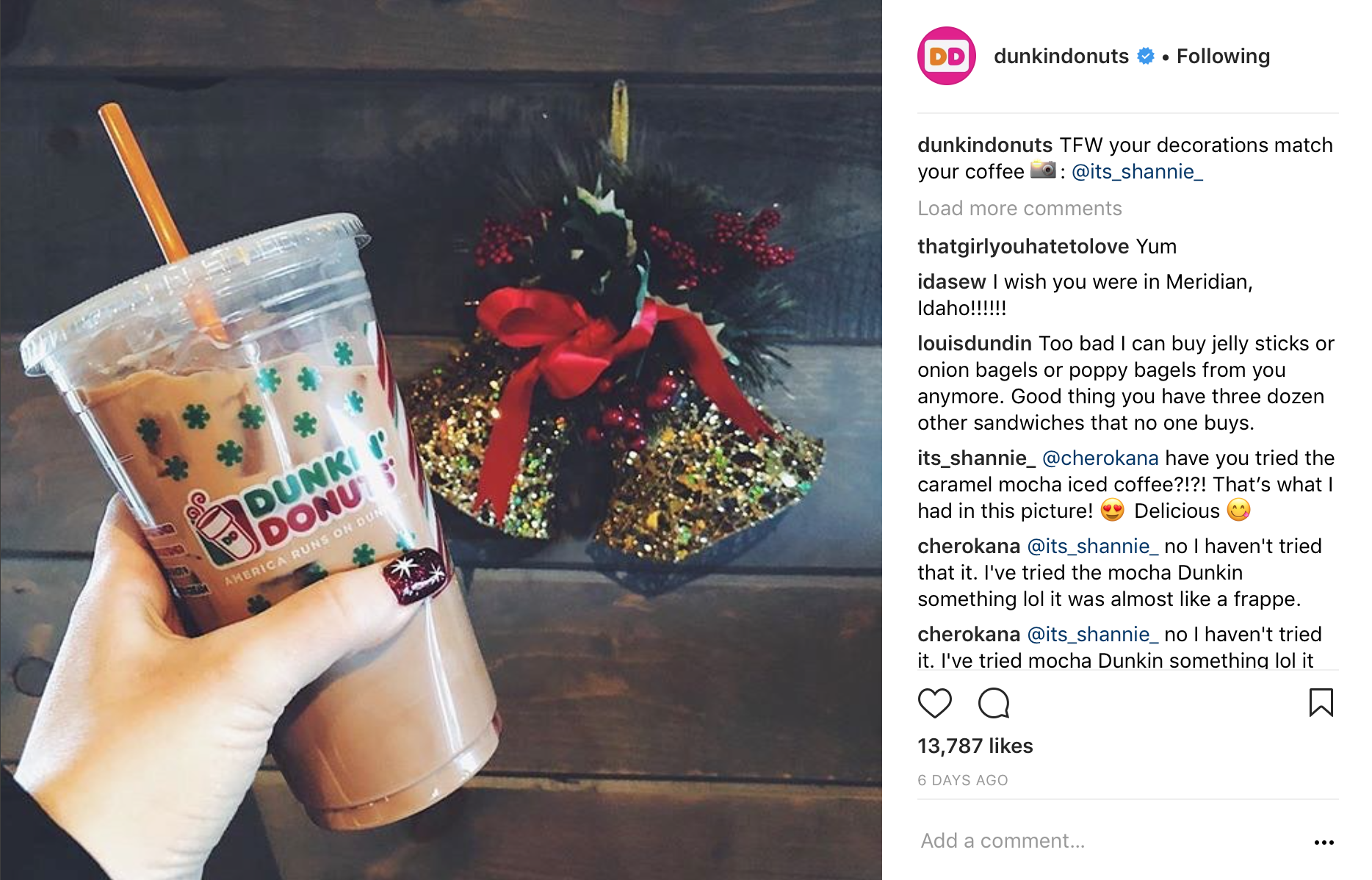The width and height of the screenshot is (1372, 880).
Task: View the 13,787 likes list
Action: point(975,746)
